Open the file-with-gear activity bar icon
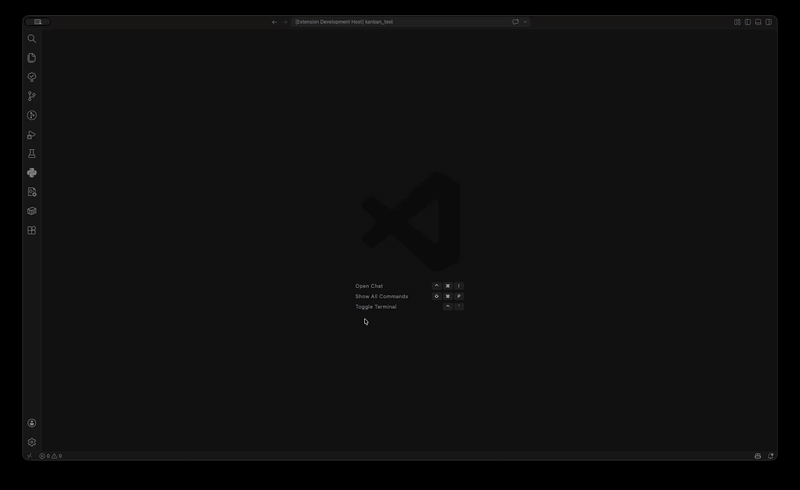Image resolution: width=800 pixels, height=490 pixels. tap(32, 192)
